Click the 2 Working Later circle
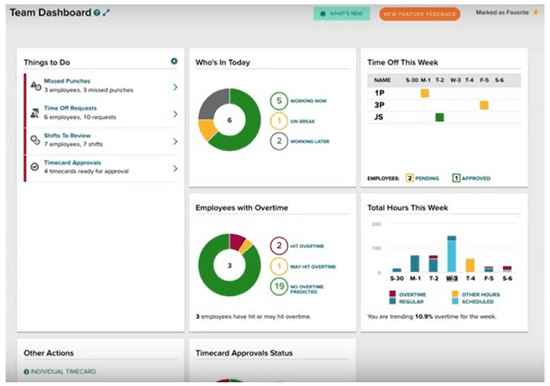550x386 pixels. coord(279,141)
